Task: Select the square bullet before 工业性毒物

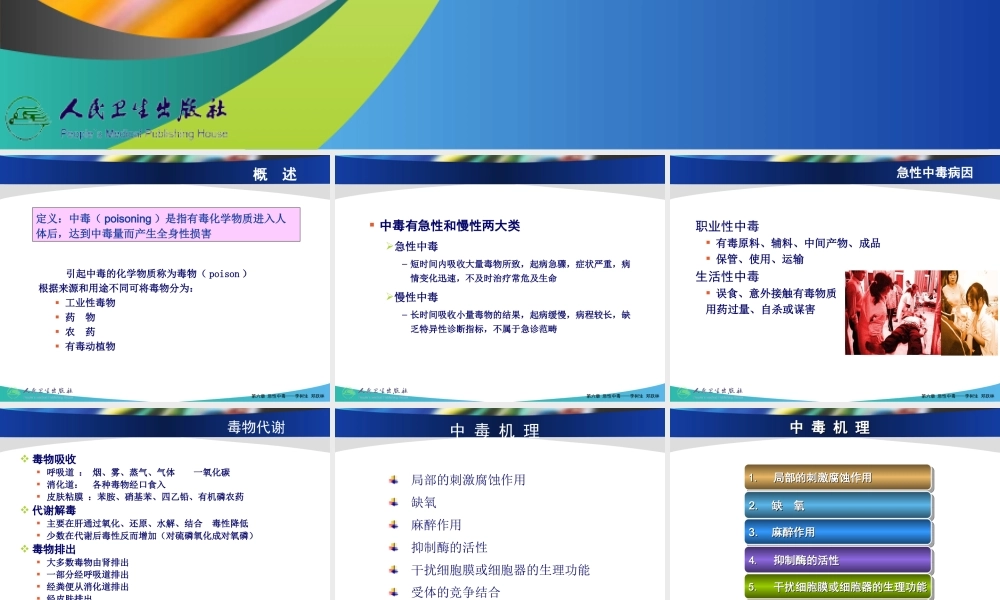Action: pos(57,302)
